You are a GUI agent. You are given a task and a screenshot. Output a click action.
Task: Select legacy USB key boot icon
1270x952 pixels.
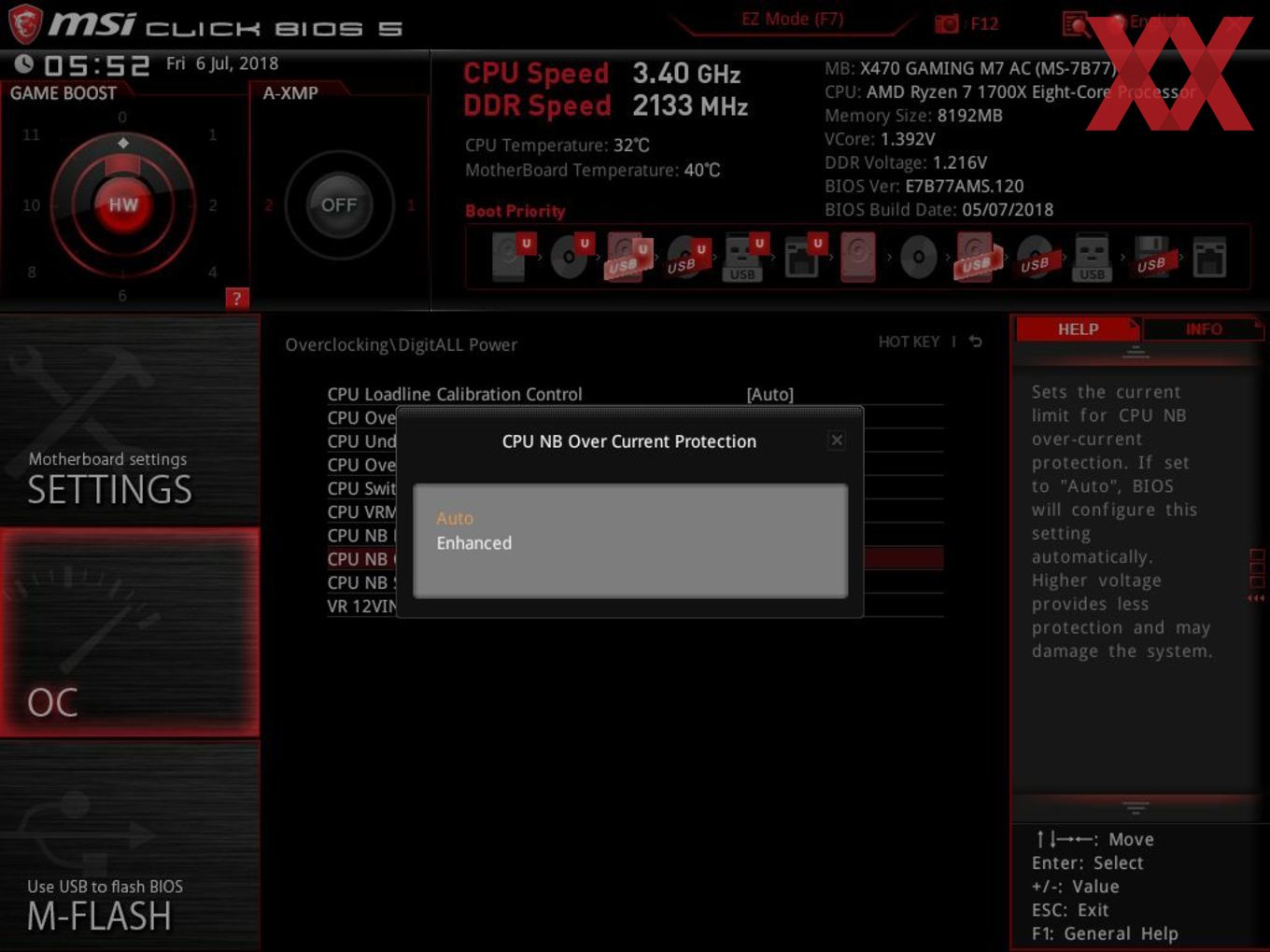[1092, 257]
